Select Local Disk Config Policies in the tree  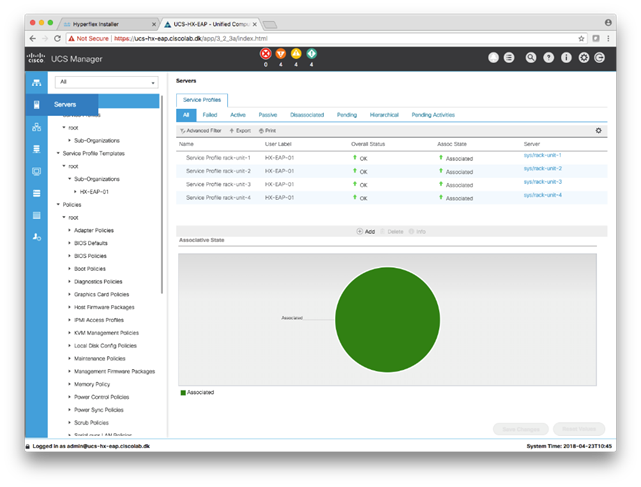tap(105, 346)
